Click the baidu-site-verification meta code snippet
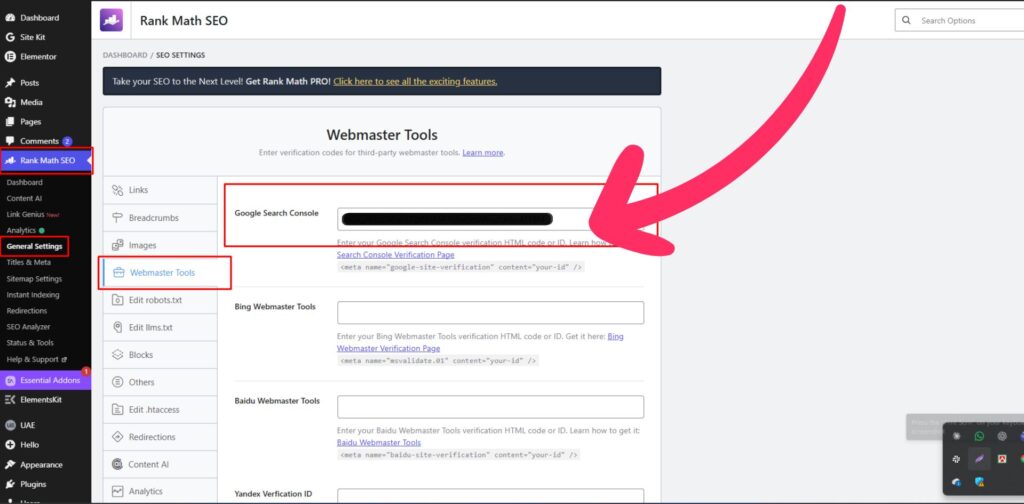This screenshot has height=504, width=1024. [458, 454]
